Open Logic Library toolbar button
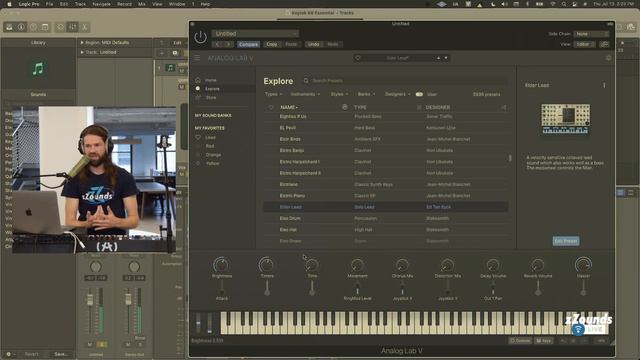The image size is (640, 360). tap(9, 27)
